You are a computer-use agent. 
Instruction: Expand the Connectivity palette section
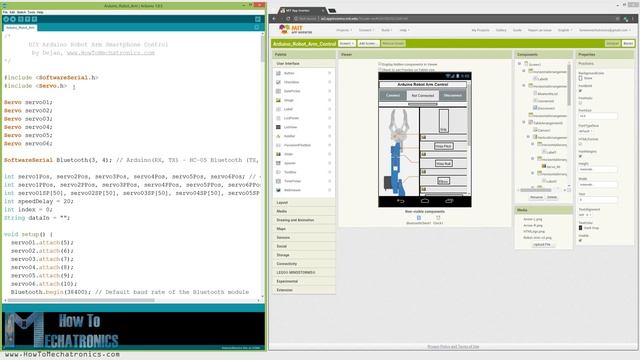coord(304,264)
